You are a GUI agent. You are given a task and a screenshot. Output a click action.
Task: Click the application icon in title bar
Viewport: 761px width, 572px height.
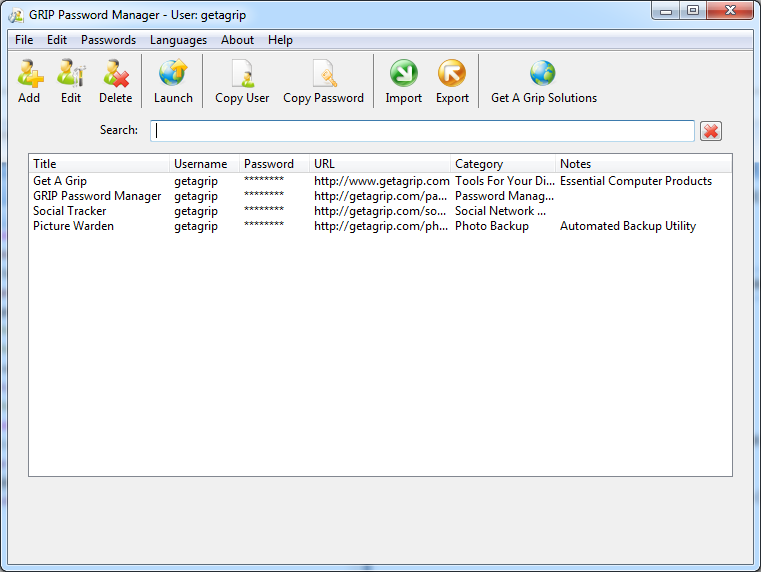(16, 16)
